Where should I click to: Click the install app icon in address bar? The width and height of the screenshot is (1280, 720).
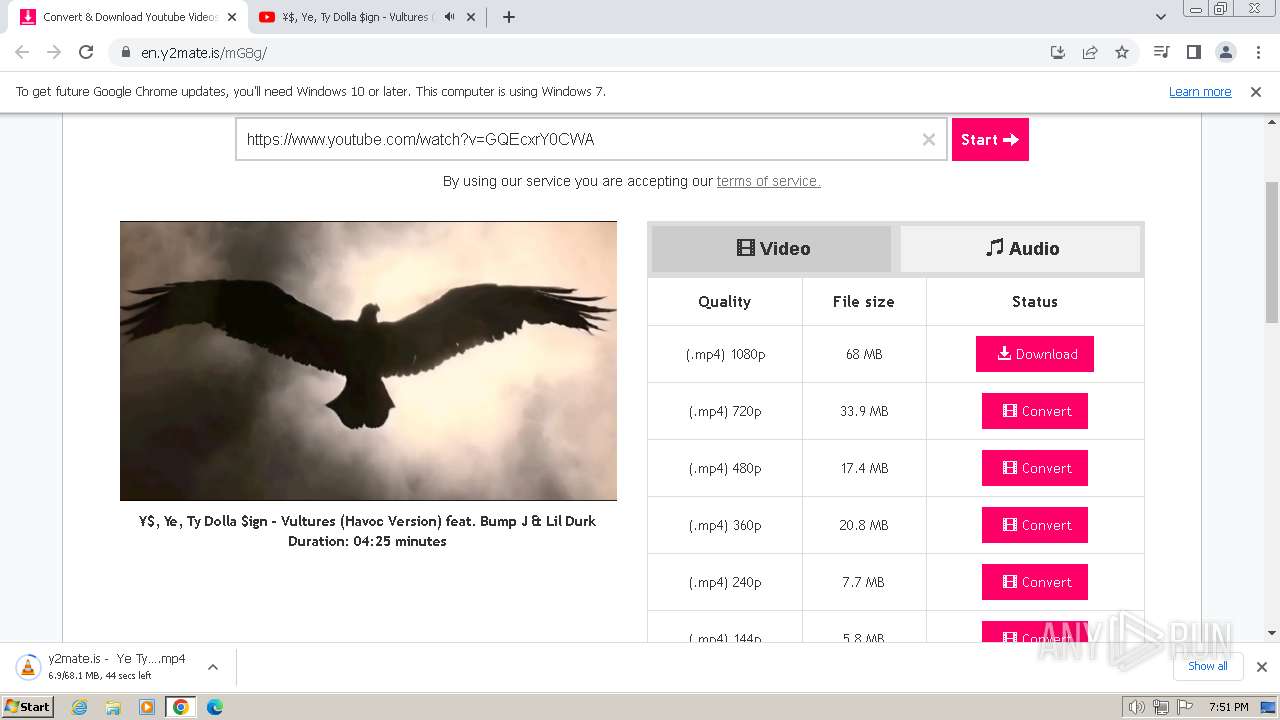(1058, 53)
